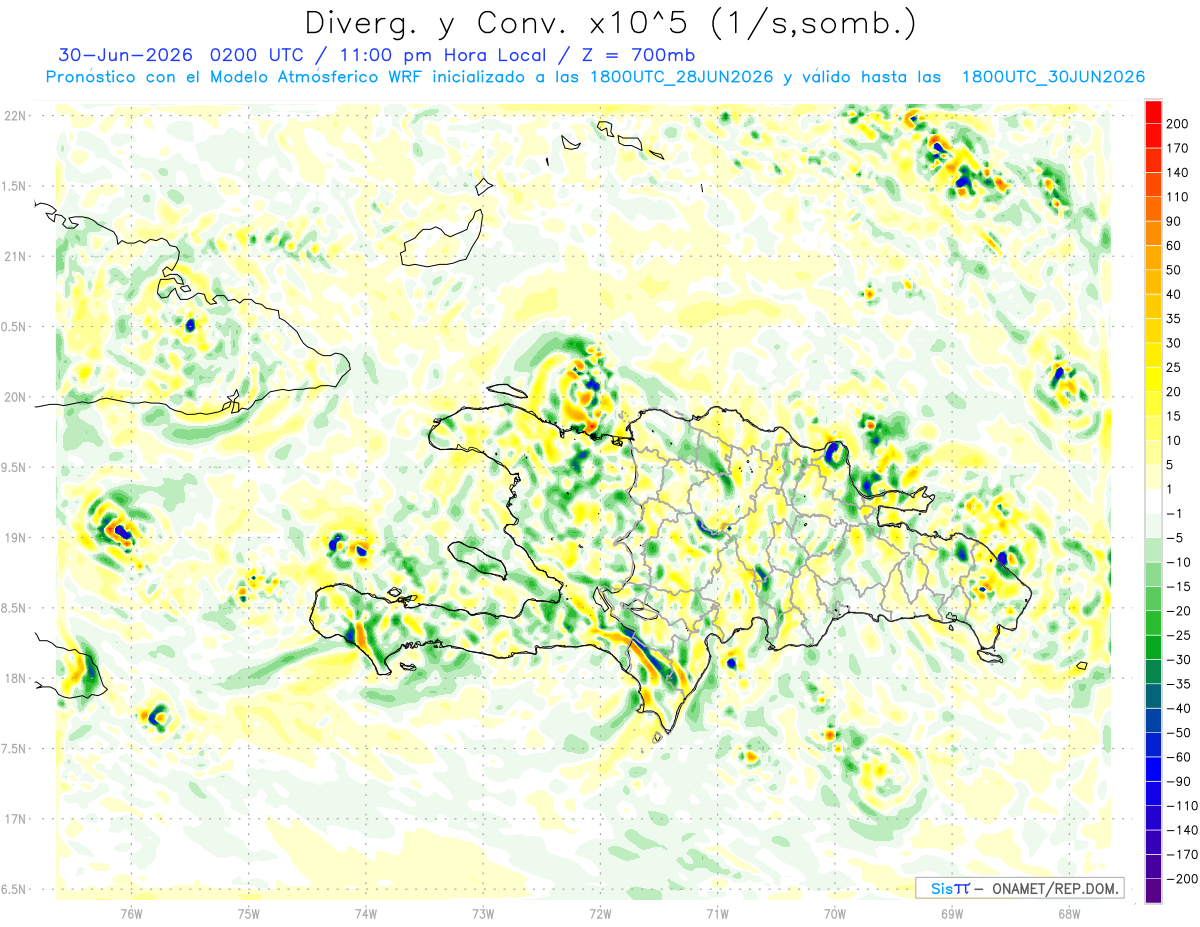Click white color band between 1 and -1

1153,501
